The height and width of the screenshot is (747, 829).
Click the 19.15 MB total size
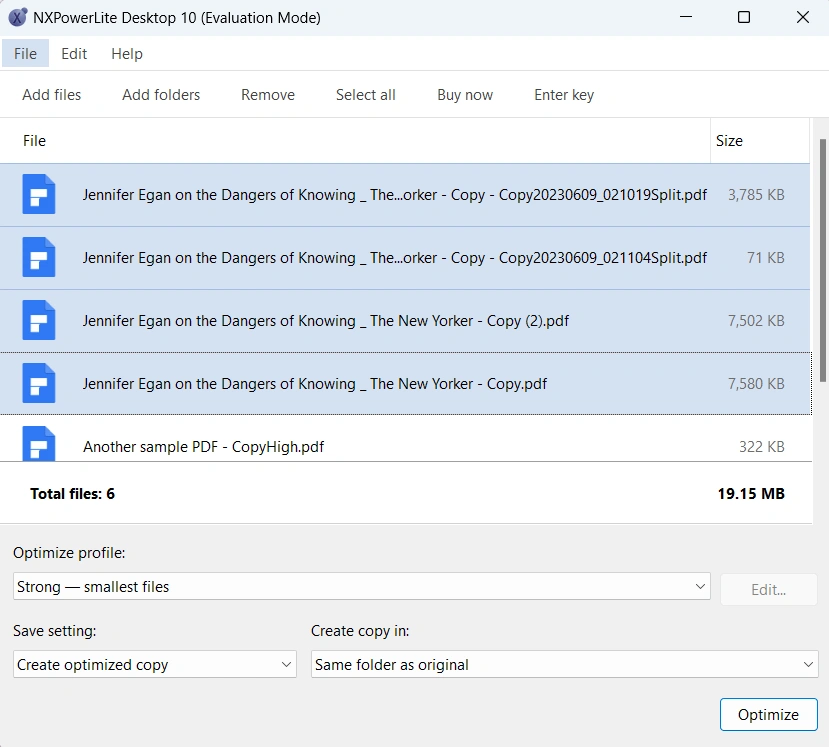751,493
